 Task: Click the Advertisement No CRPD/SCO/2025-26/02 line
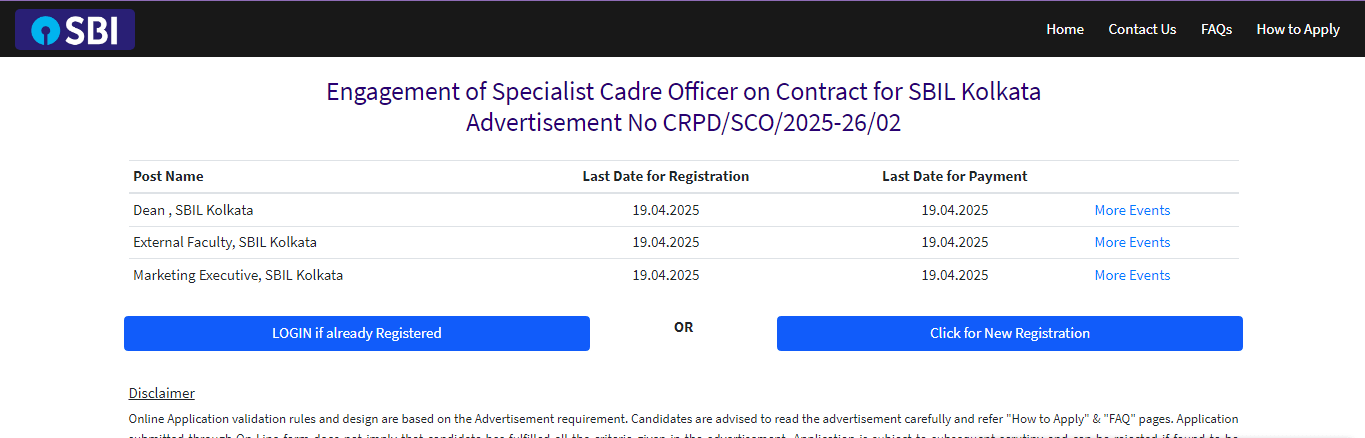683,124
